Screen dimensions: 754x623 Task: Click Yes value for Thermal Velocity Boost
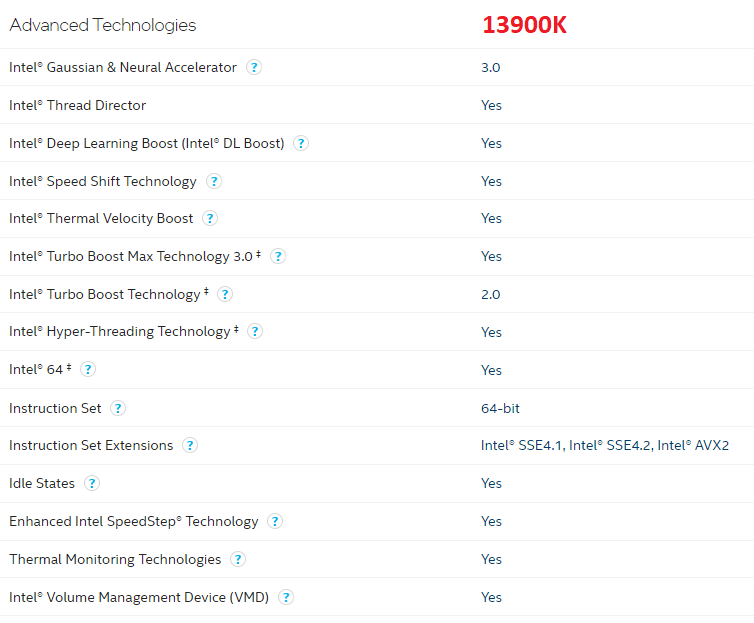click(x=491, y=219)
